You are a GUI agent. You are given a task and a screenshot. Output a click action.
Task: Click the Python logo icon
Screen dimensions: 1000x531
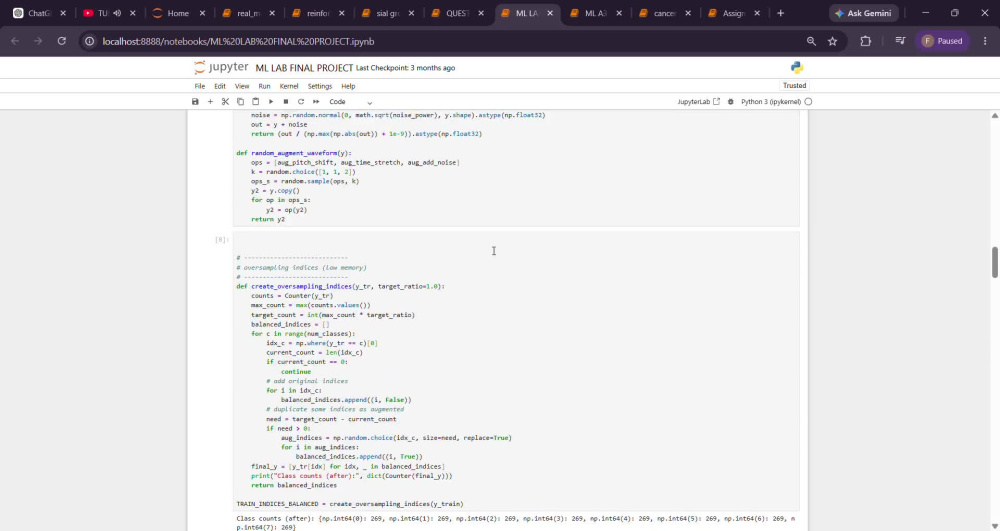tap(797, 68)
